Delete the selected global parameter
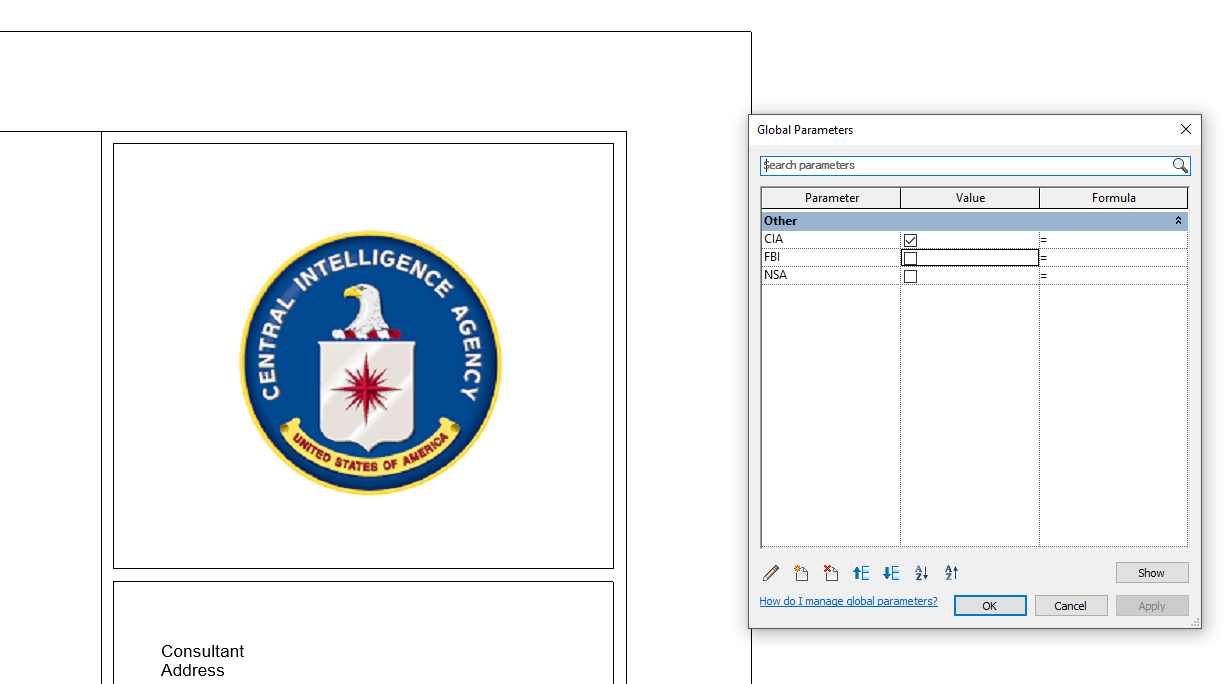 tap(831, 572)
